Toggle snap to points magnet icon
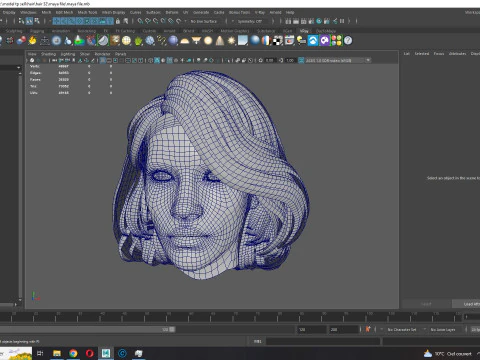The width and height of the screenshot is (480, 360). (x=155, y=21)
